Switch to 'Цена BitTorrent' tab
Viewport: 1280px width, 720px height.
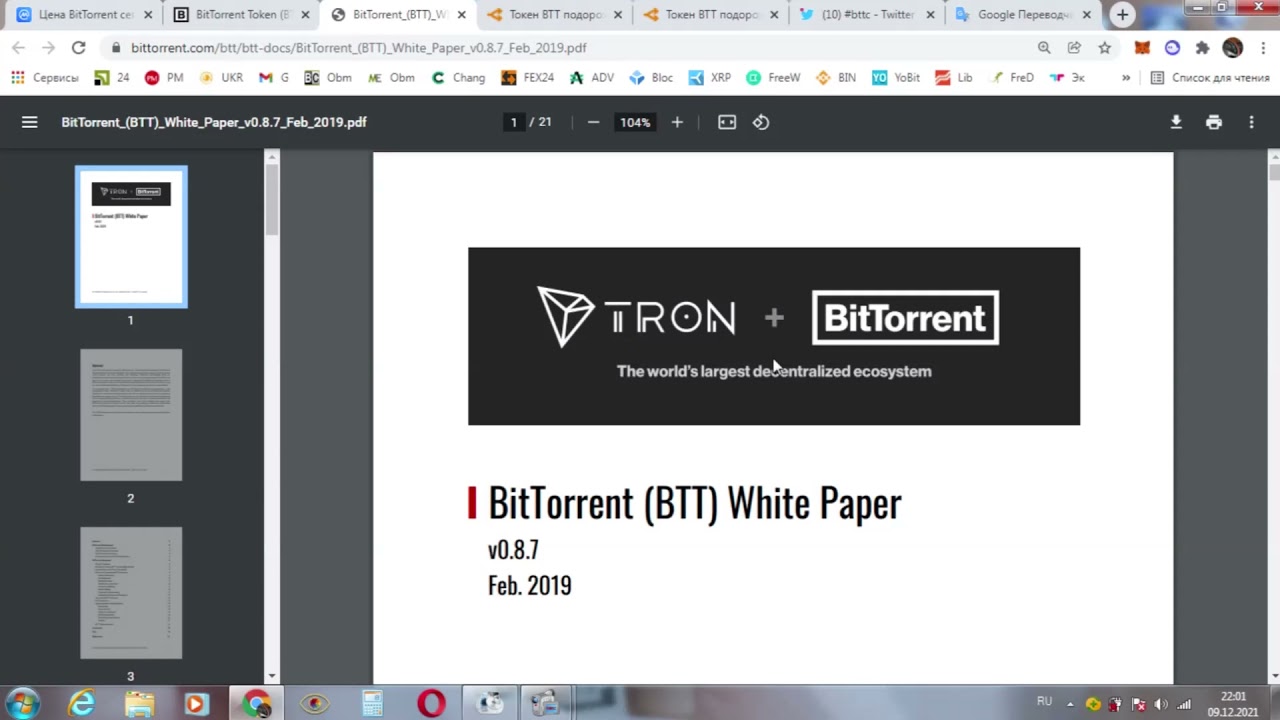pos(84,15)
